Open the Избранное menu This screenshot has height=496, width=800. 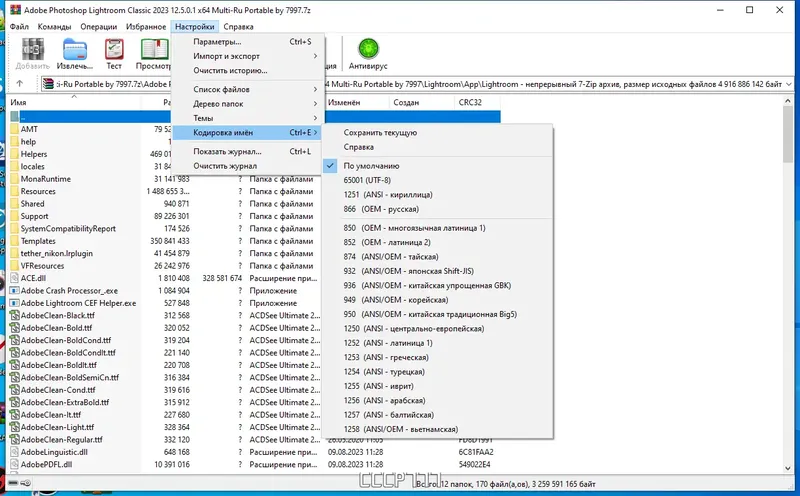pos(146,27)
